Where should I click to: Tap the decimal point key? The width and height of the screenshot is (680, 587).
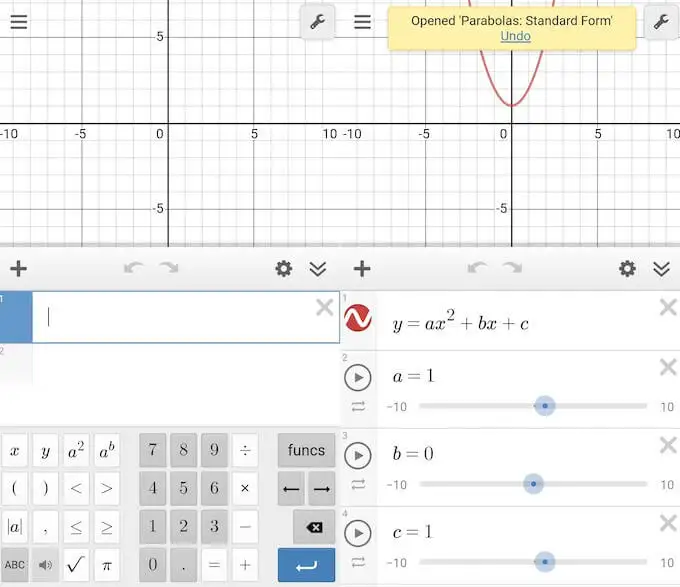[183, 565]
